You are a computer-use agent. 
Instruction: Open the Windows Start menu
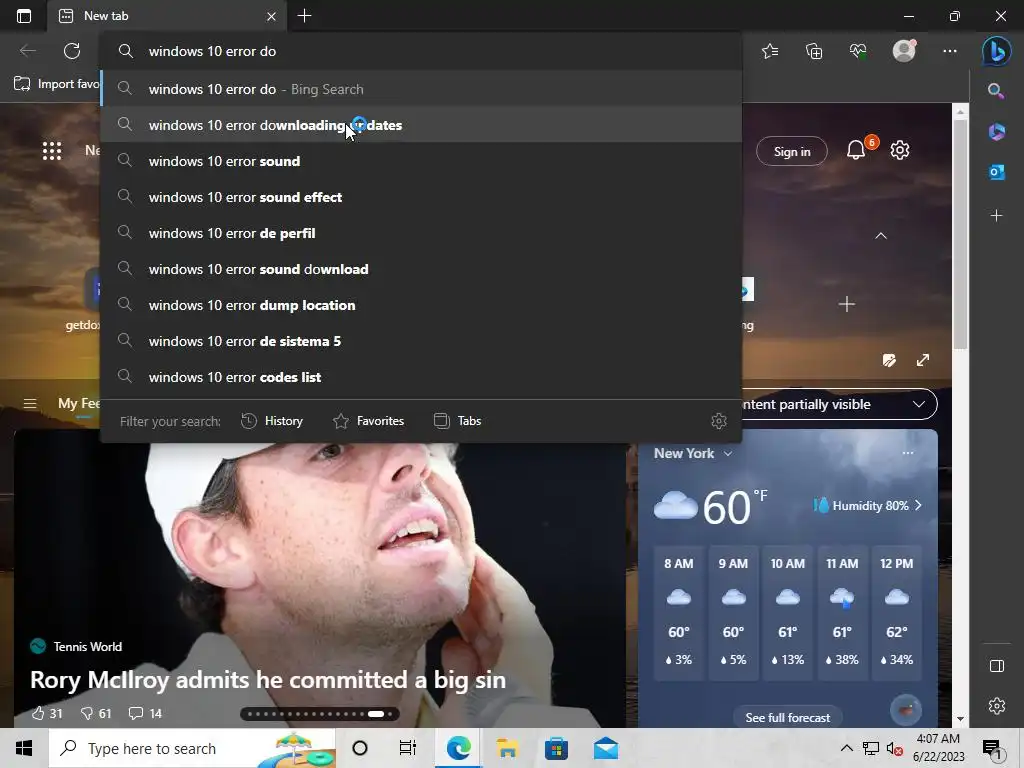(24, 748)
